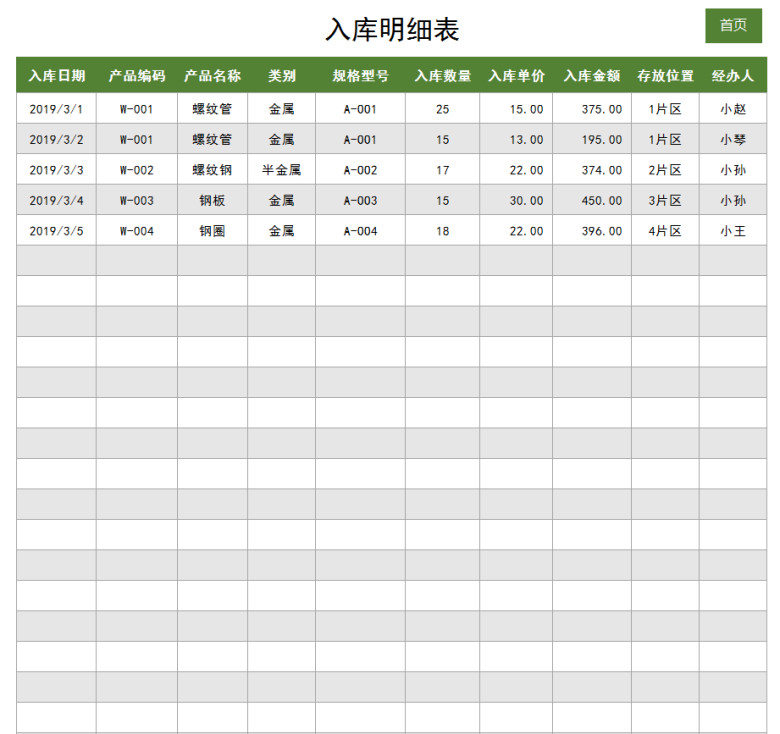Select location cell 2片区
Viewport: 780px width, 734px height.
pyautogui.click(x=665, y=170)
